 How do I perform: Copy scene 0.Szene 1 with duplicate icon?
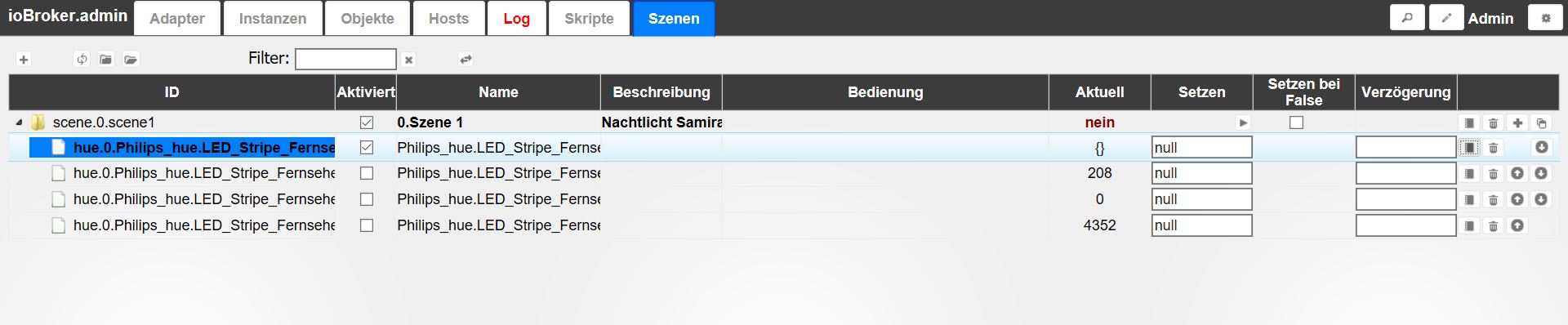coord(1542,123)
